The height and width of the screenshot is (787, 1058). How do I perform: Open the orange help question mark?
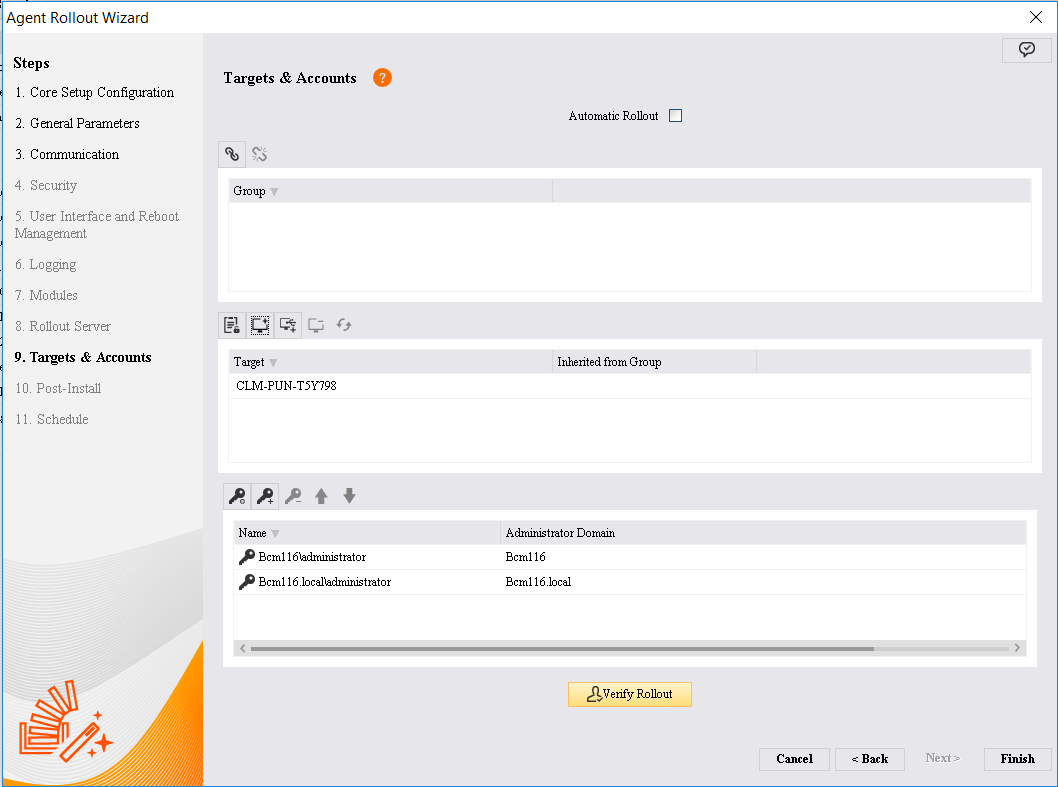pyautogui.click(x=382, y=78)
